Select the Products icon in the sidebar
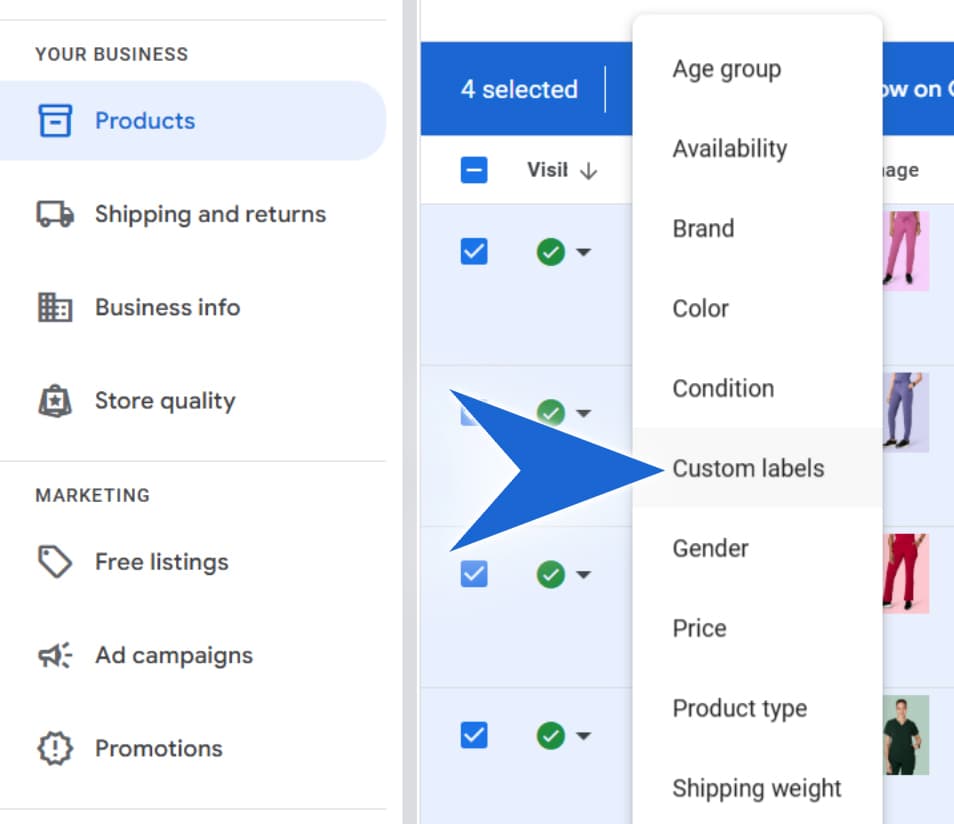This screenshot has height=824, width=954. pos(58,120)
